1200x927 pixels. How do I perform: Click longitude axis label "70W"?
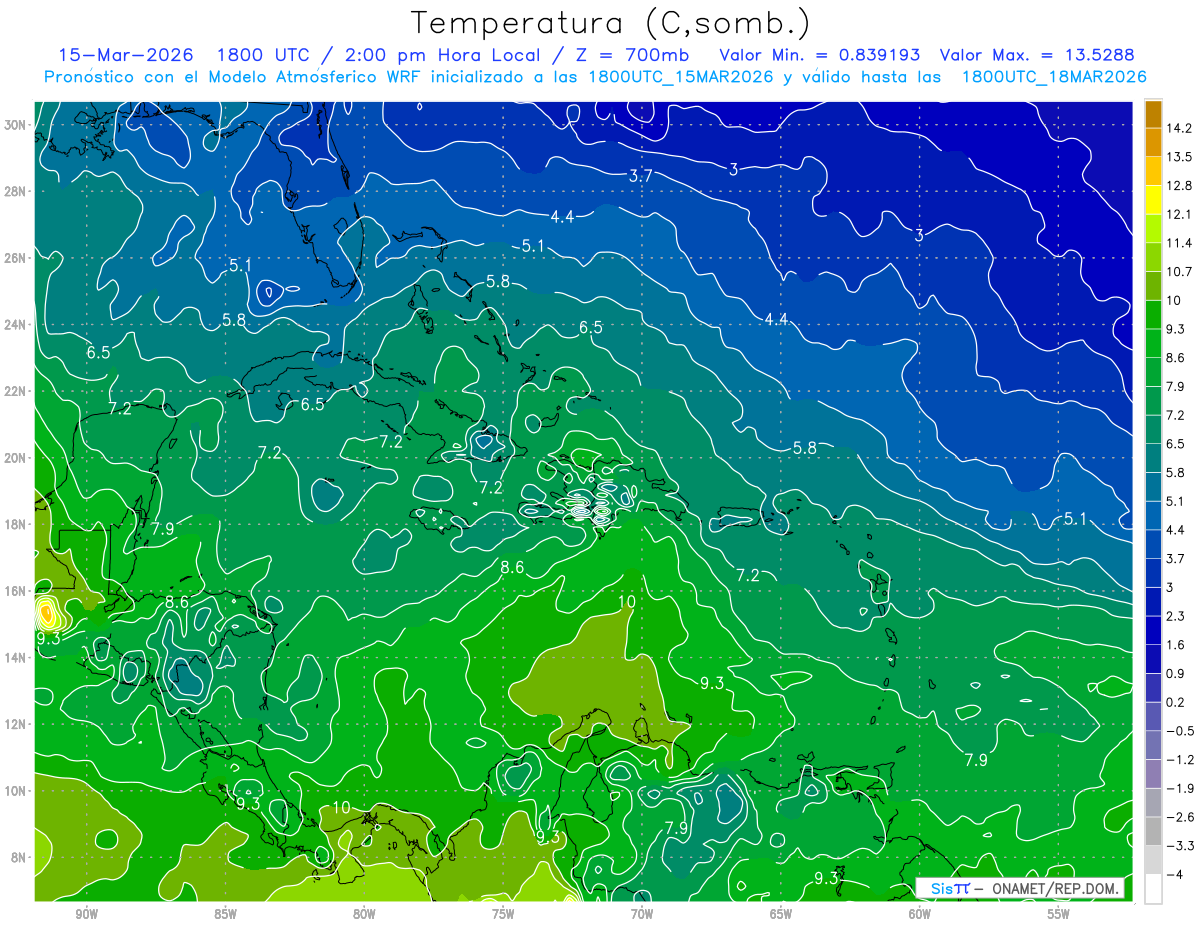click(642, 914)
